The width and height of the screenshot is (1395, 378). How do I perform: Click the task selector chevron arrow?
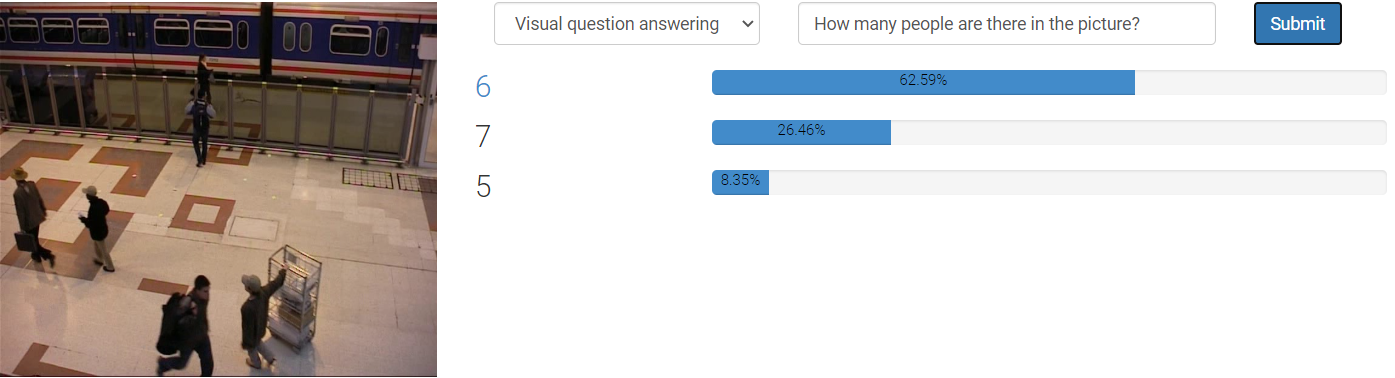tap(747, 24)
